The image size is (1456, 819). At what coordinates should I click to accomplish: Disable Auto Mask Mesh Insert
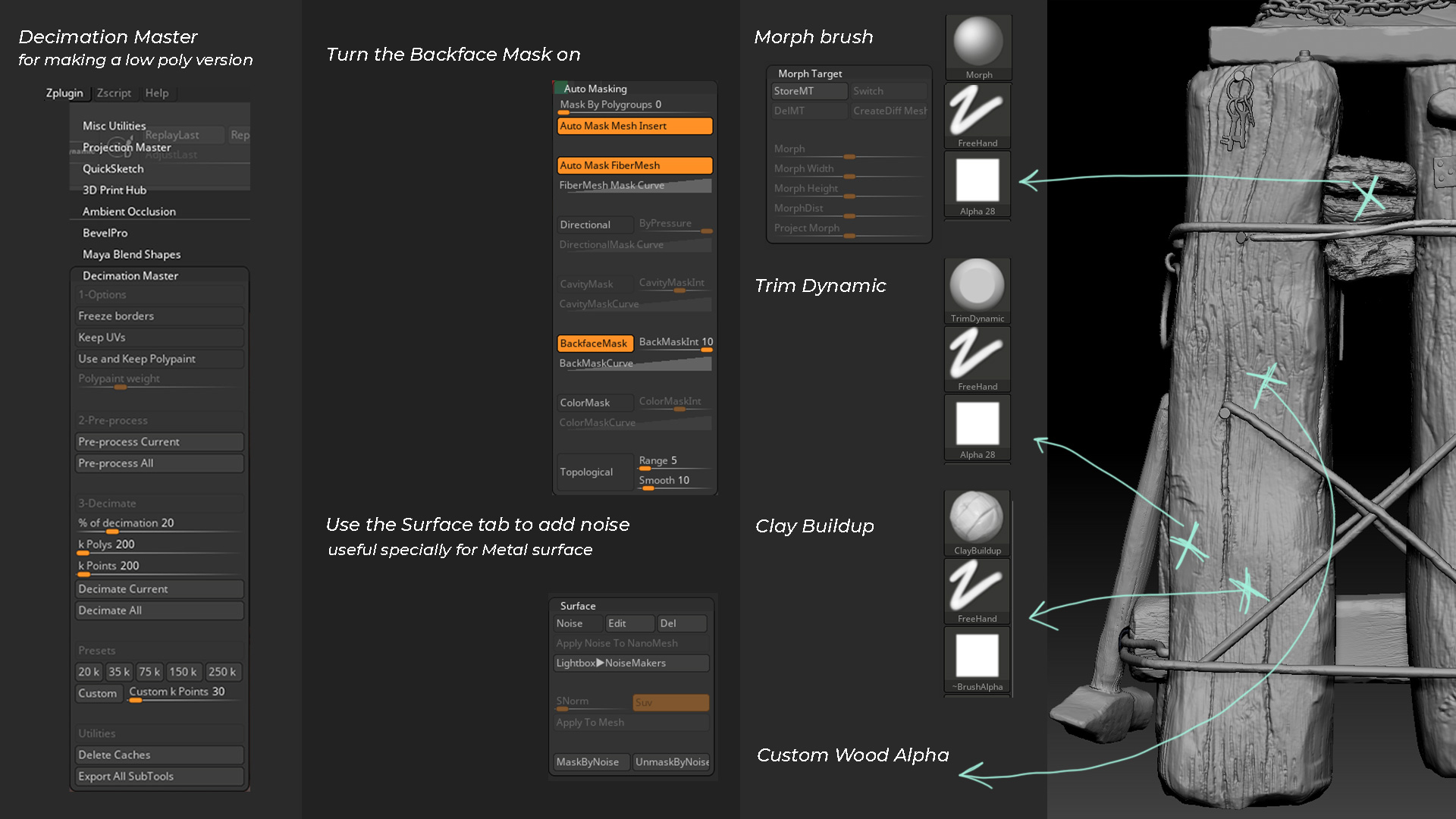click(635, 126)
